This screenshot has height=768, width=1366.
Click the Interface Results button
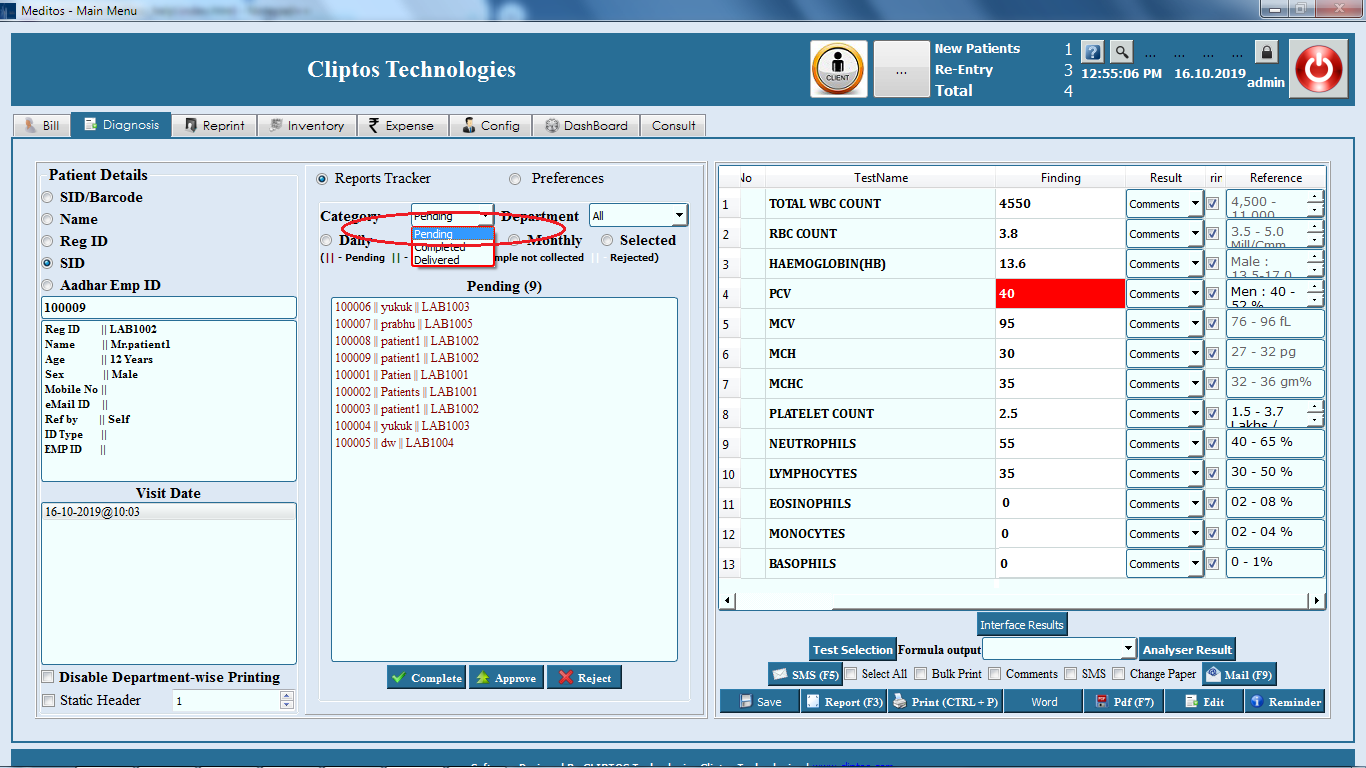(x=1022, y=624)
